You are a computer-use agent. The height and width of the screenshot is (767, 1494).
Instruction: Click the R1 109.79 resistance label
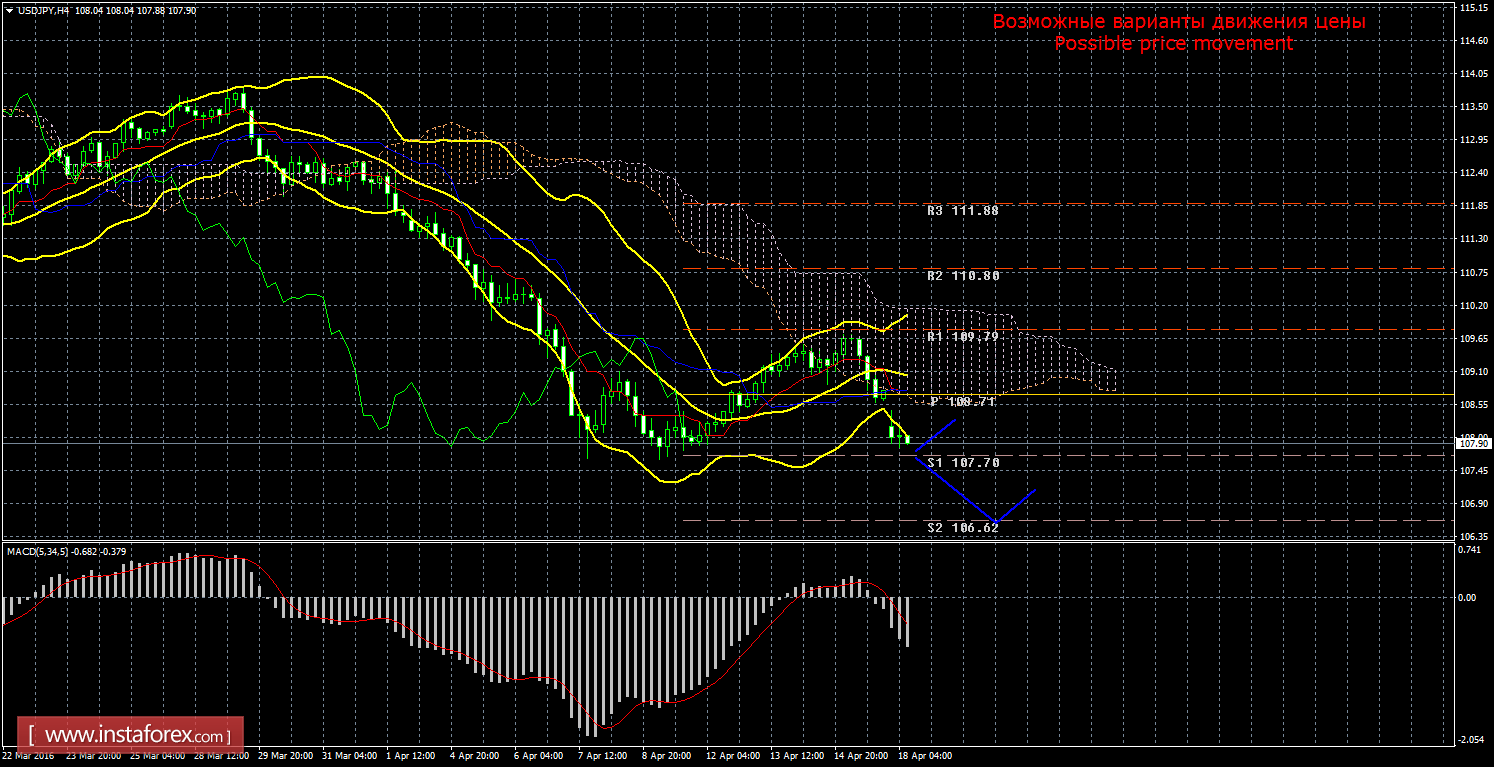click(x=963, y=337)
